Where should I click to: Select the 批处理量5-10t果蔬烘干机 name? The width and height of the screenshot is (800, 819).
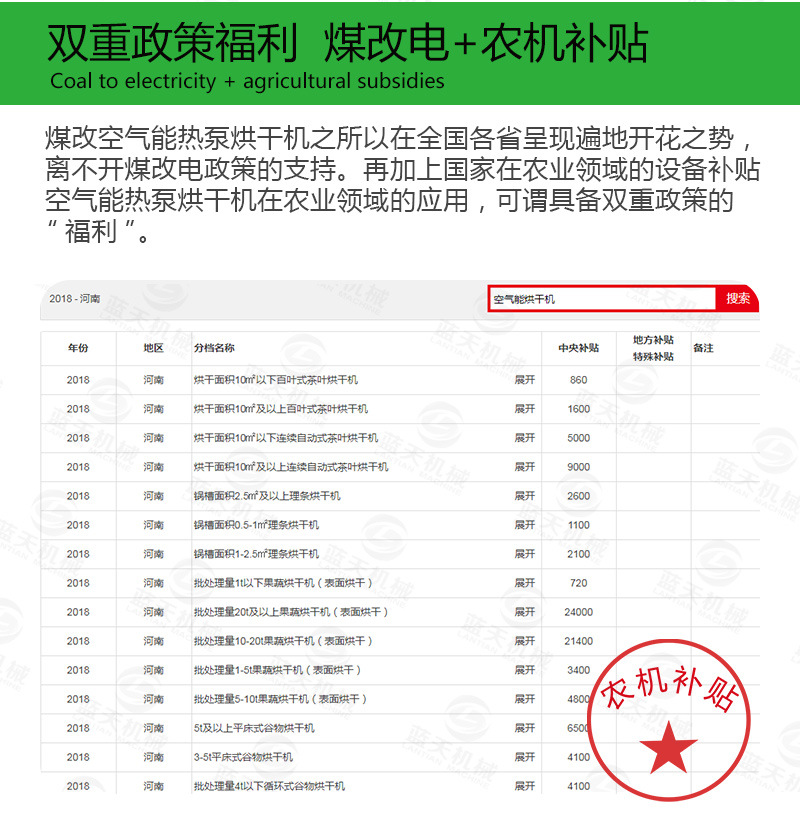280,699
